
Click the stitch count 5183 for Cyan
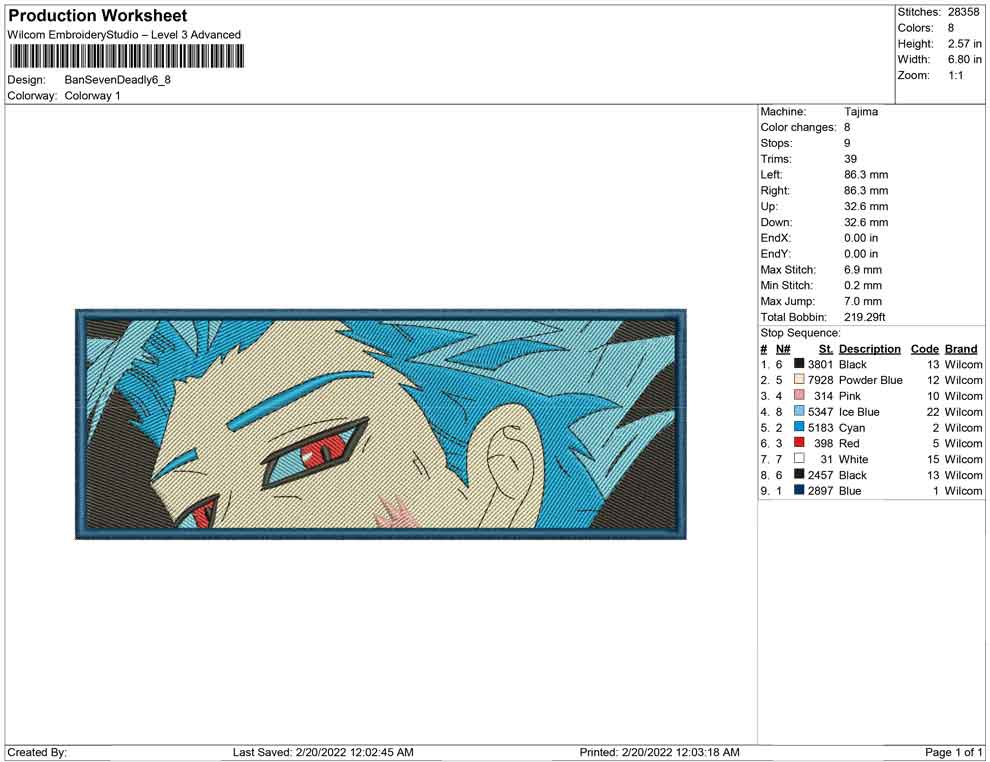coord(820,427)
